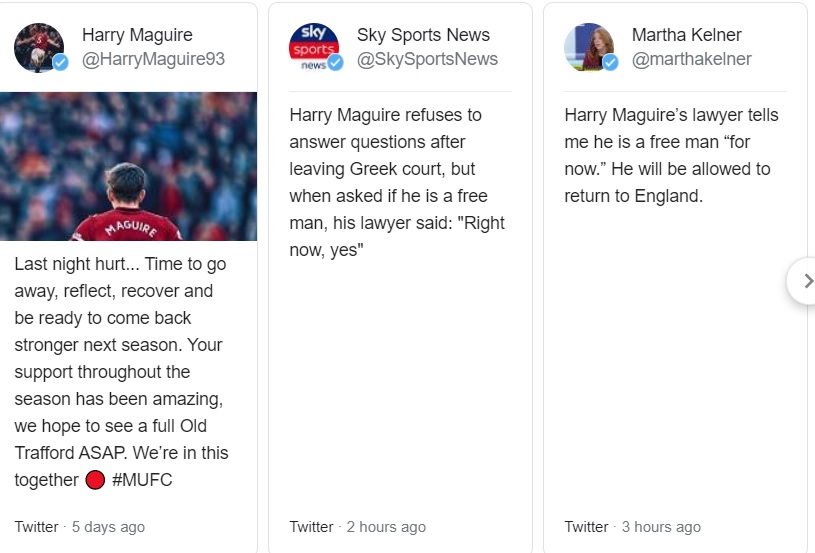
Task: Click Harry Maguire's profile avatar
Action: [x=37, y=46]
